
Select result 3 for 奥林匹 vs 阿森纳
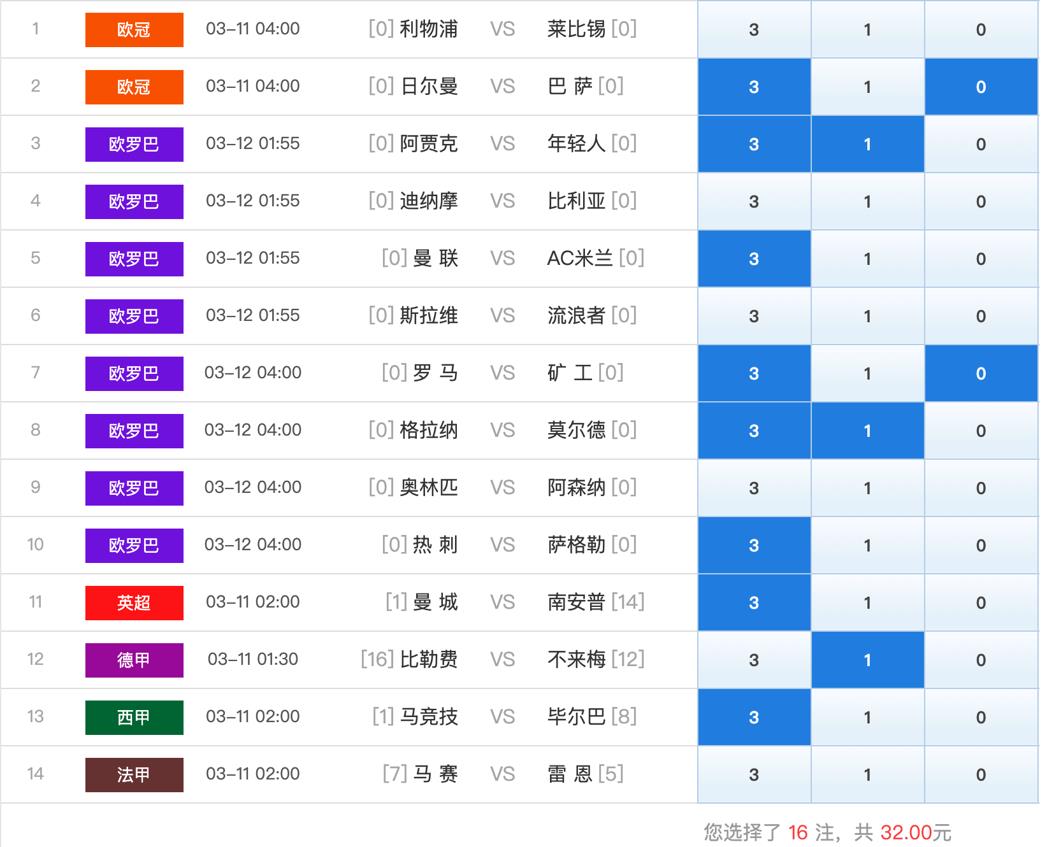(754, 488)
